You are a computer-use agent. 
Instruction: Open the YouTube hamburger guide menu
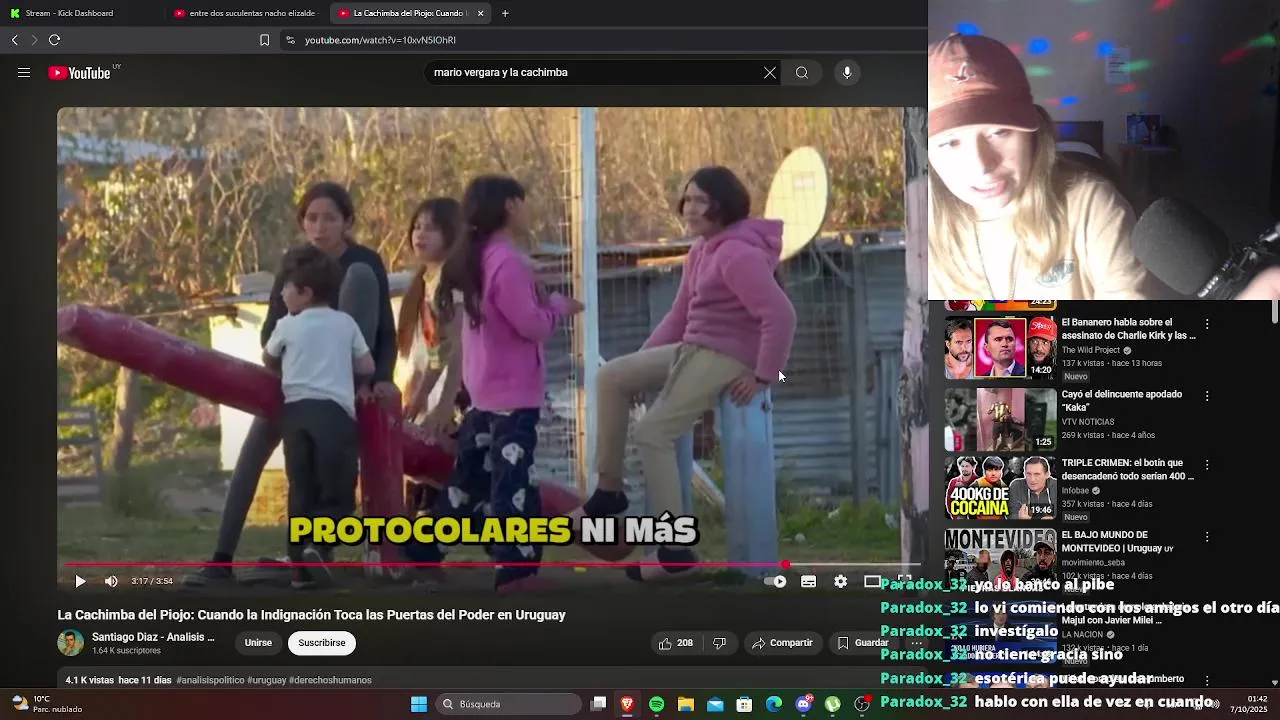click(x=24, y=72)
